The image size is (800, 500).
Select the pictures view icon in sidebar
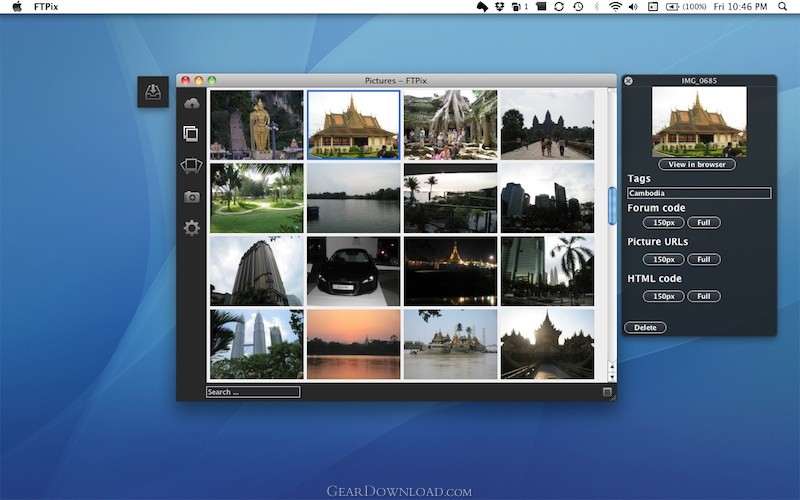(191, 134)
